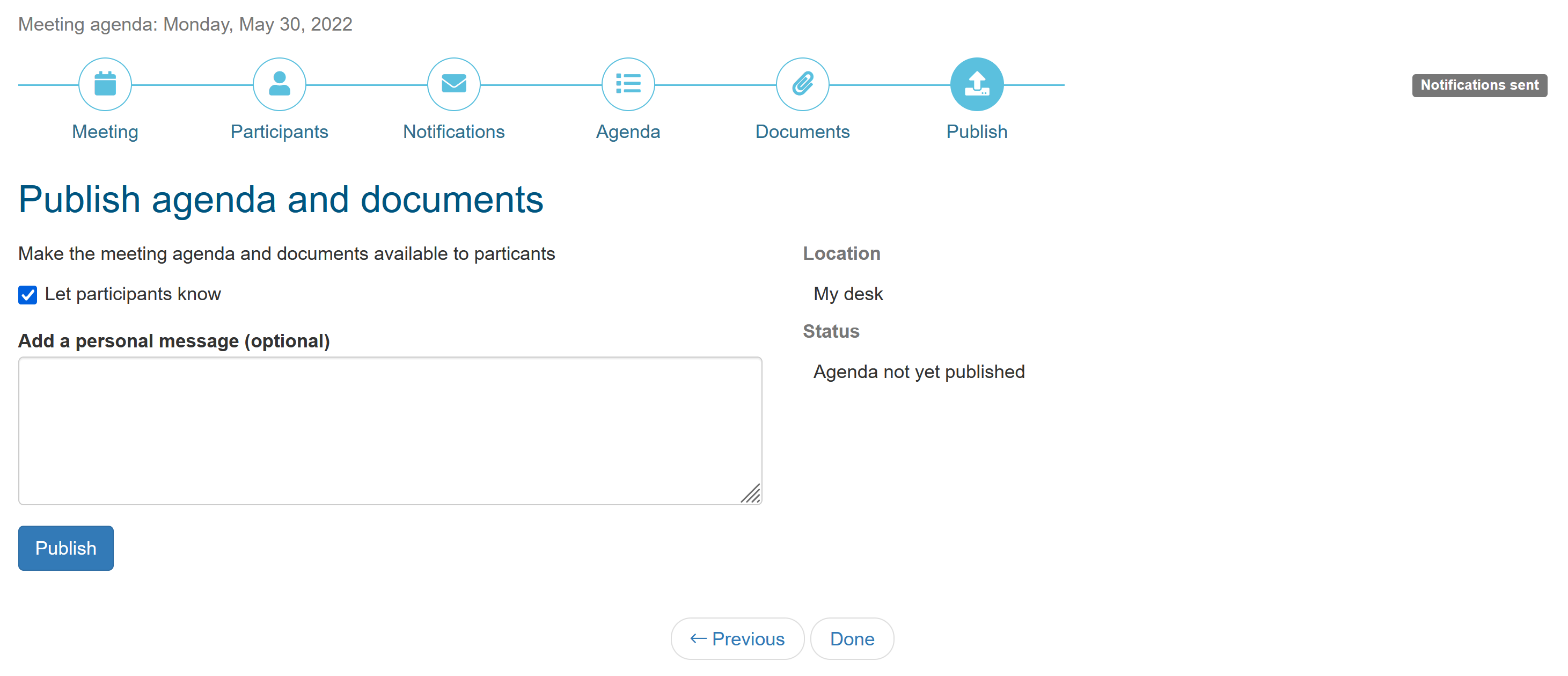Screen dimensions: 1568x676
Task: Click the Meeting calendar step icon
Action: click(x=105, y=84)
